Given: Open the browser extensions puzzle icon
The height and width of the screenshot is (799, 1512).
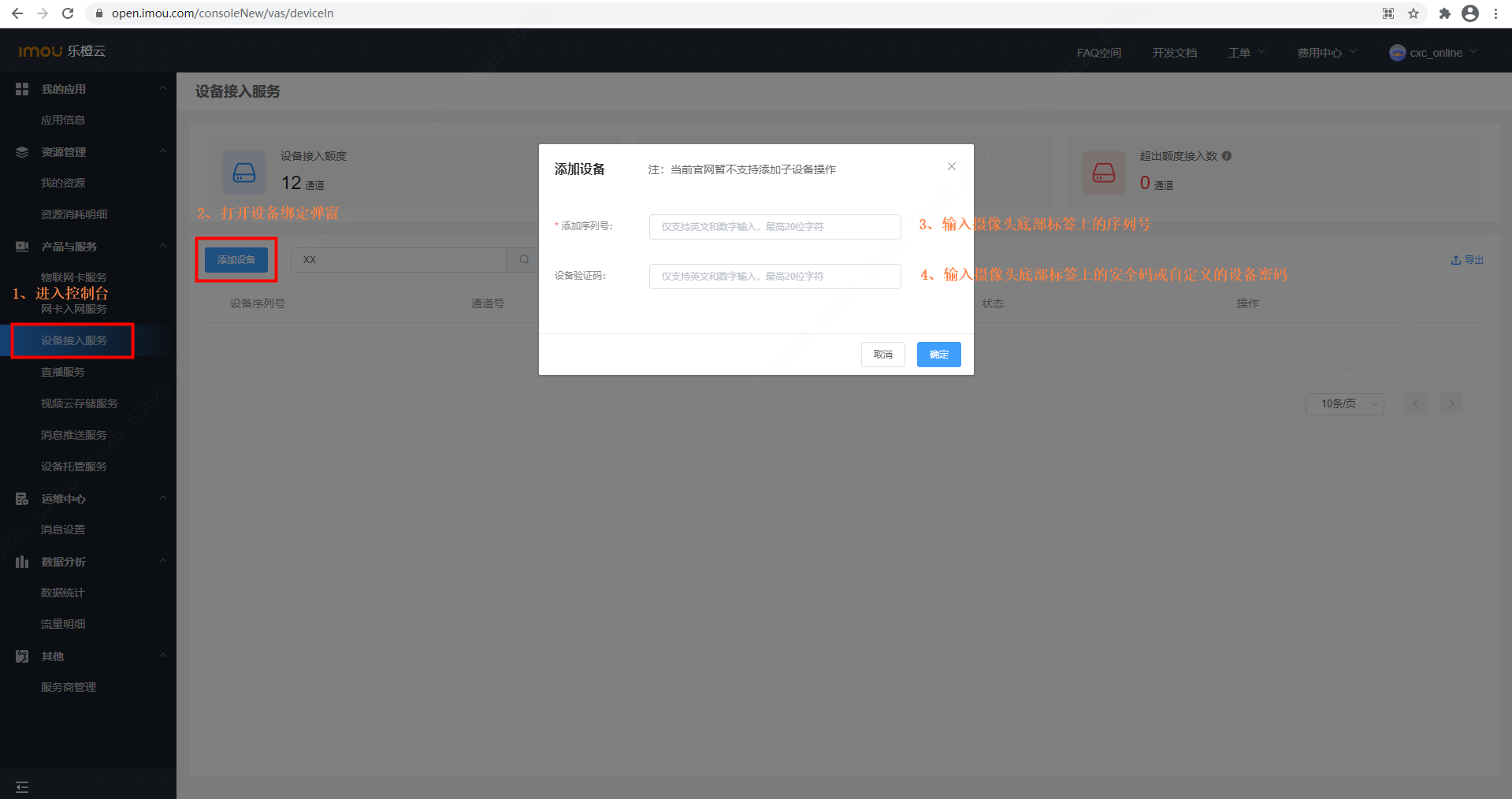Looking at the screenshot, I should click(1444, 13).
